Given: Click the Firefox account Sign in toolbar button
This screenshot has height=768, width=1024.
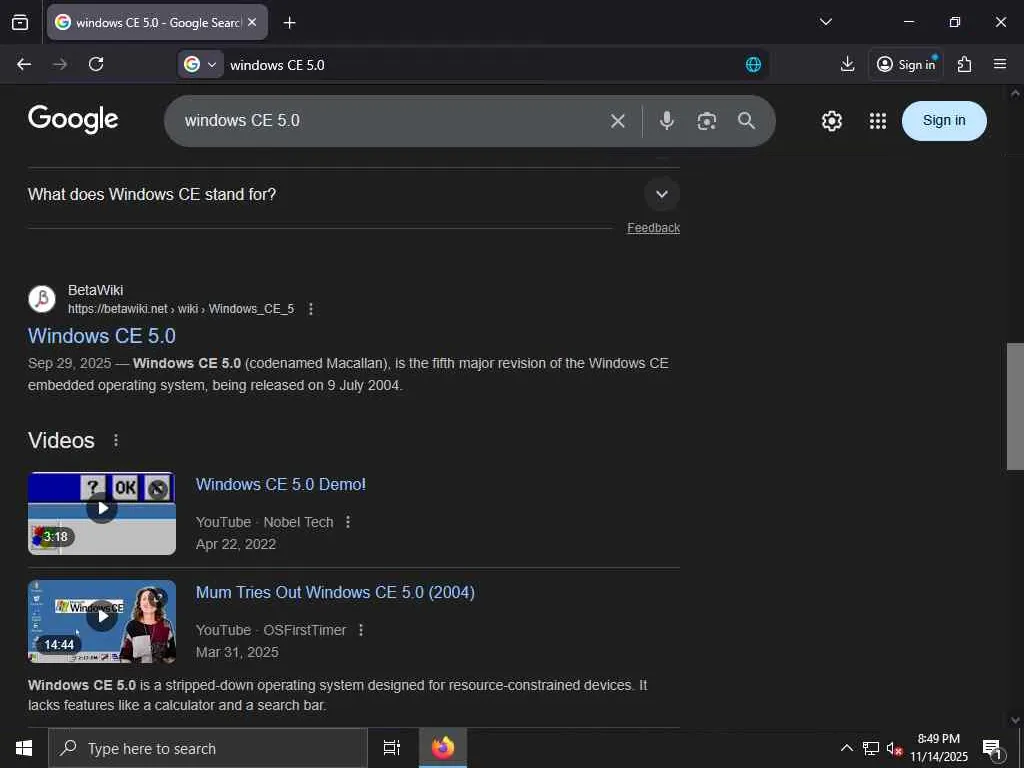Looking at the screenshot, I should coord(906,64).
